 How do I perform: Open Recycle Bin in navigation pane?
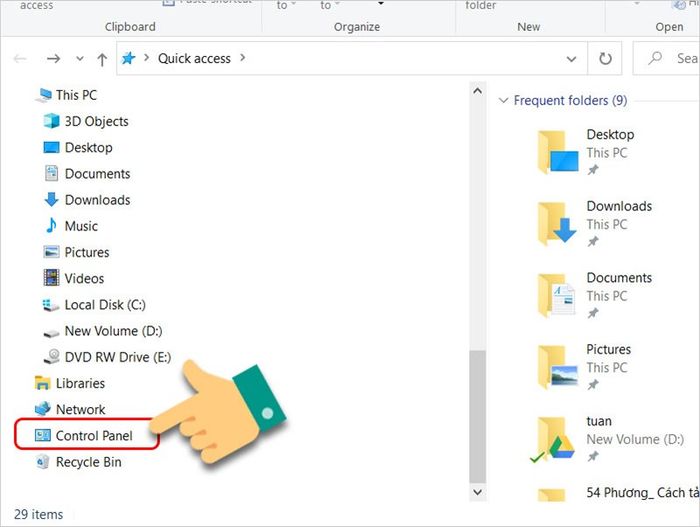78,462
